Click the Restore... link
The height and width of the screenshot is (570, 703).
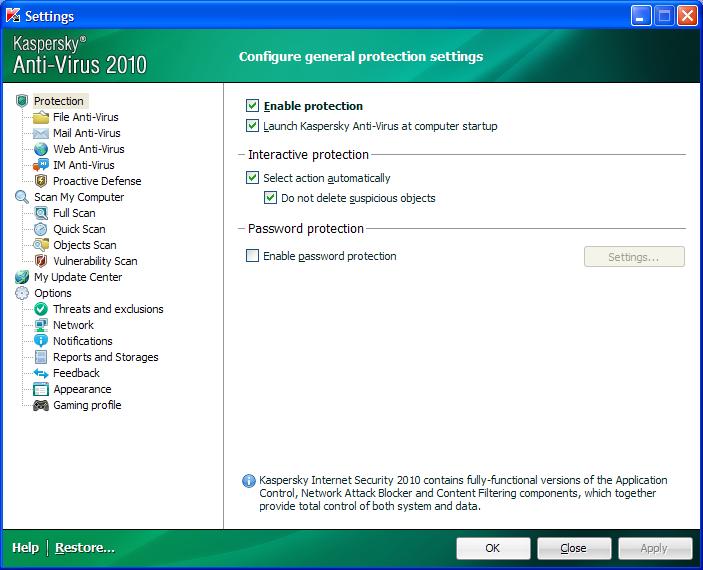click(x=85, y=548)
